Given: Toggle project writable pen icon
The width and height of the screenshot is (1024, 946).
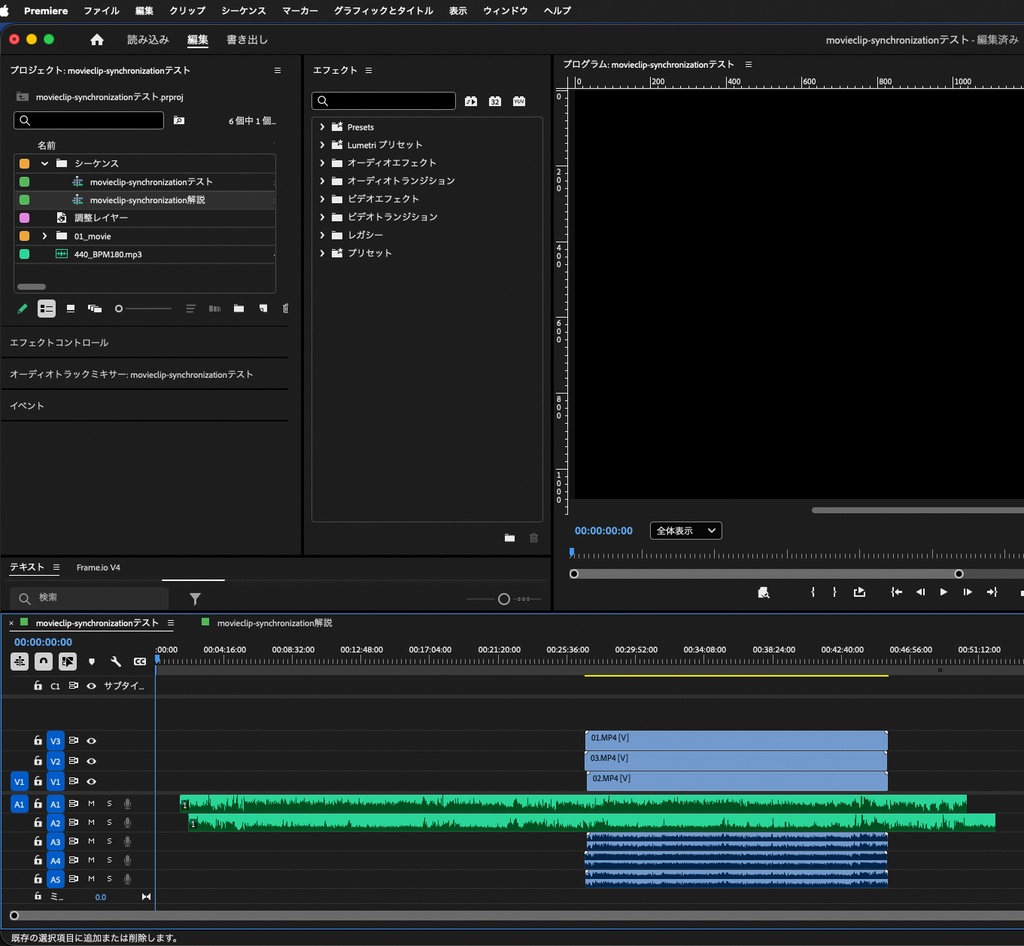Looking at the screenshot, I should coord(22,309).
